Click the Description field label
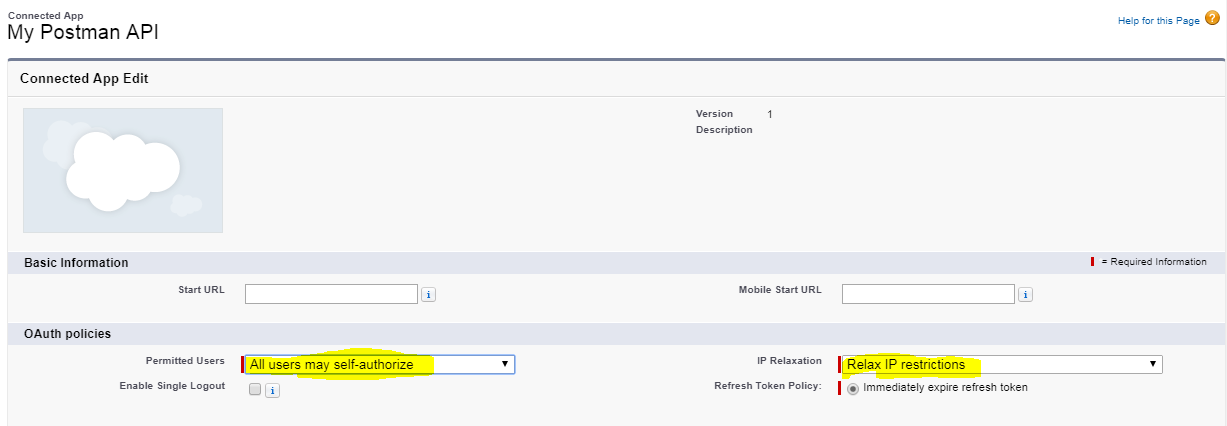 [724, 130]
